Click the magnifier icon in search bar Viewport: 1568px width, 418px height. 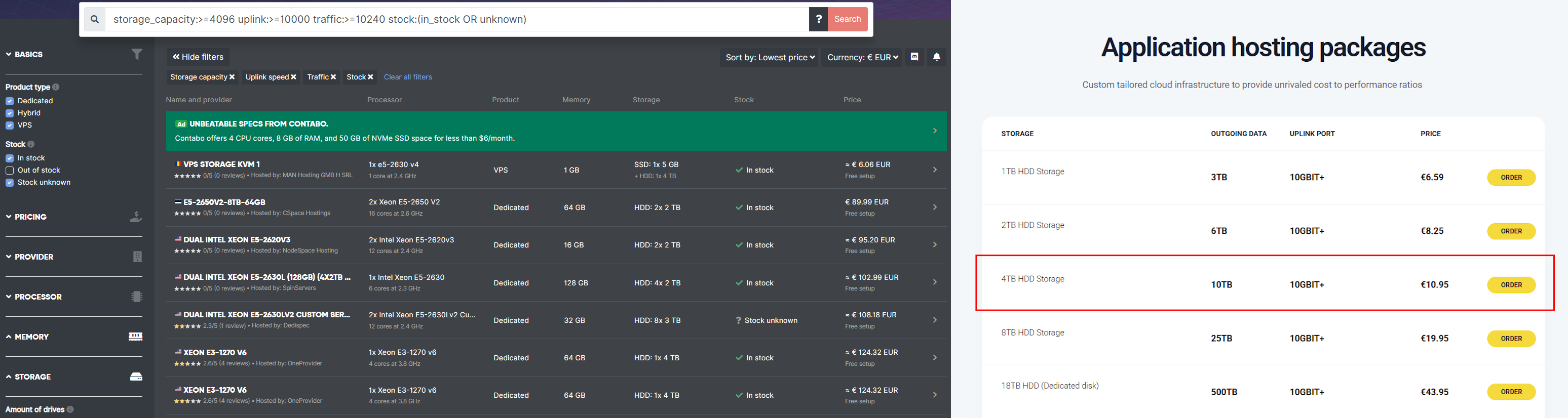(94, 19)
